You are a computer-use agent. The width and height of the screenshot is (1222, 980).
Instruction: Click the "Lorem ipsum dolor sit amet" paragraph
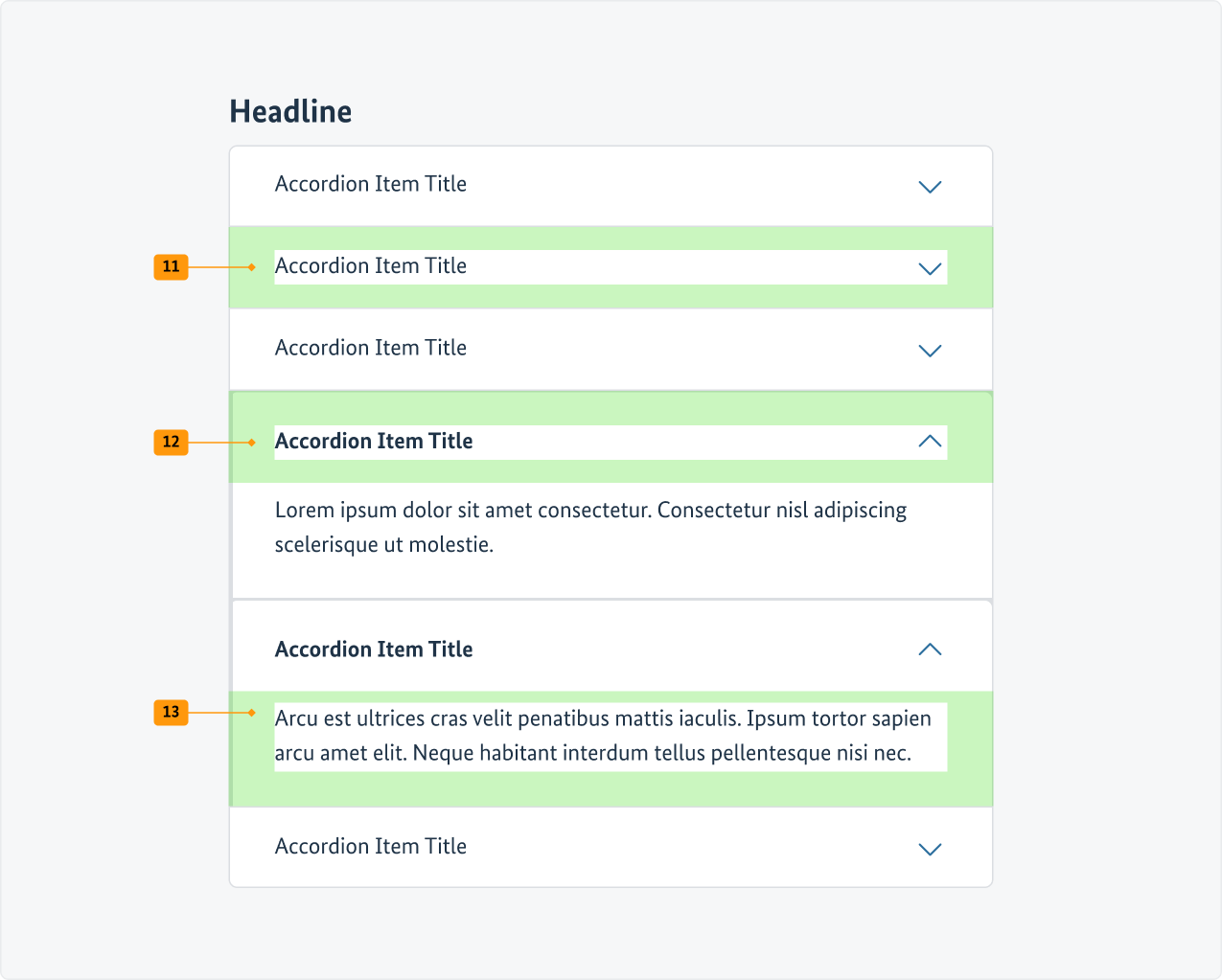590,527
